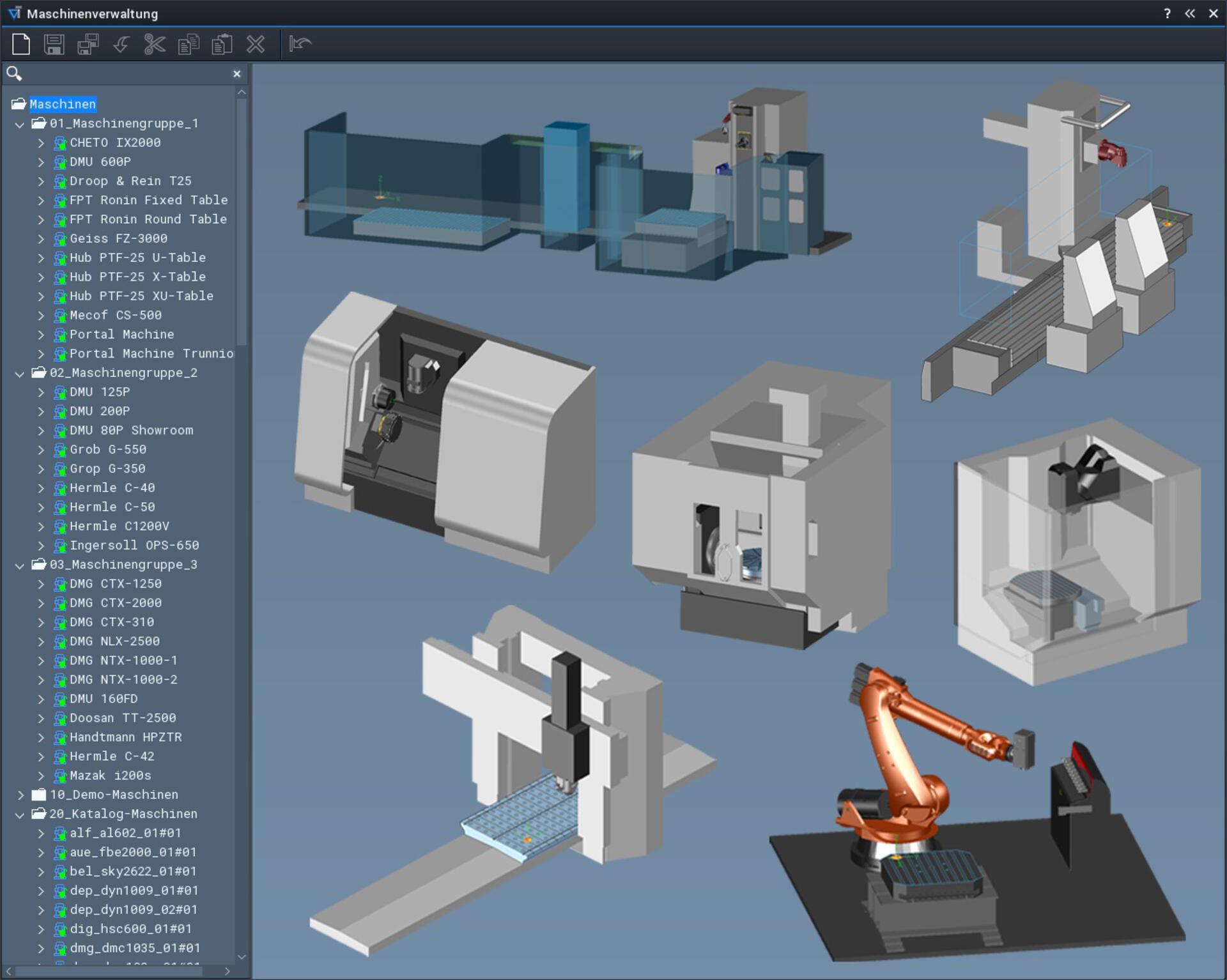Collapse the 01_Maschinengruppe_1 folder
This screenshot has height=980, width=1227.
tap(20, 124)
